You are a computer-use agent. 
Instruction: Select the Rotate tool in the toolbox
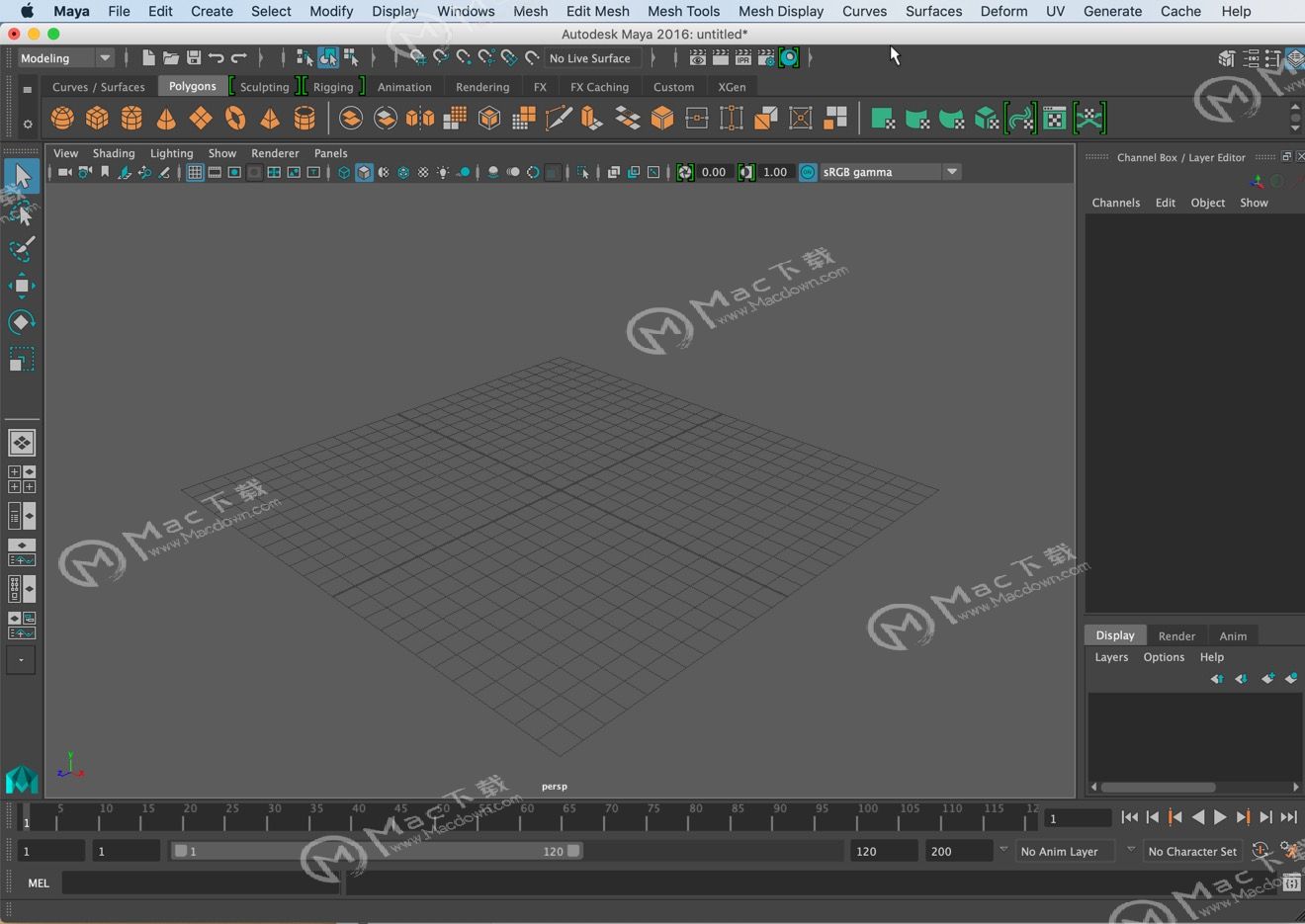[x=22, y=322]
